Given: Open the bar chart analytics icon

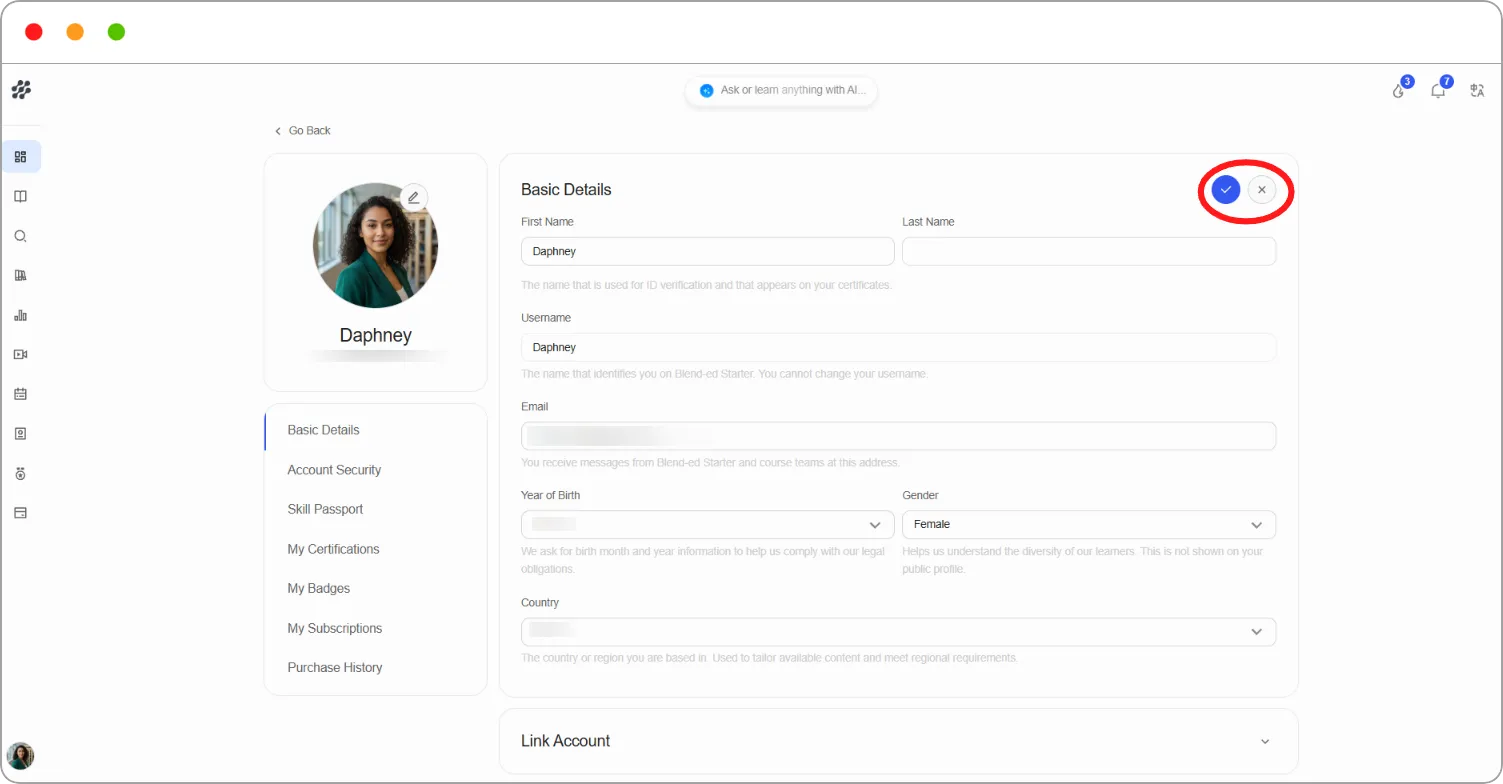Looking at the screenshot, I should point(20,315).
